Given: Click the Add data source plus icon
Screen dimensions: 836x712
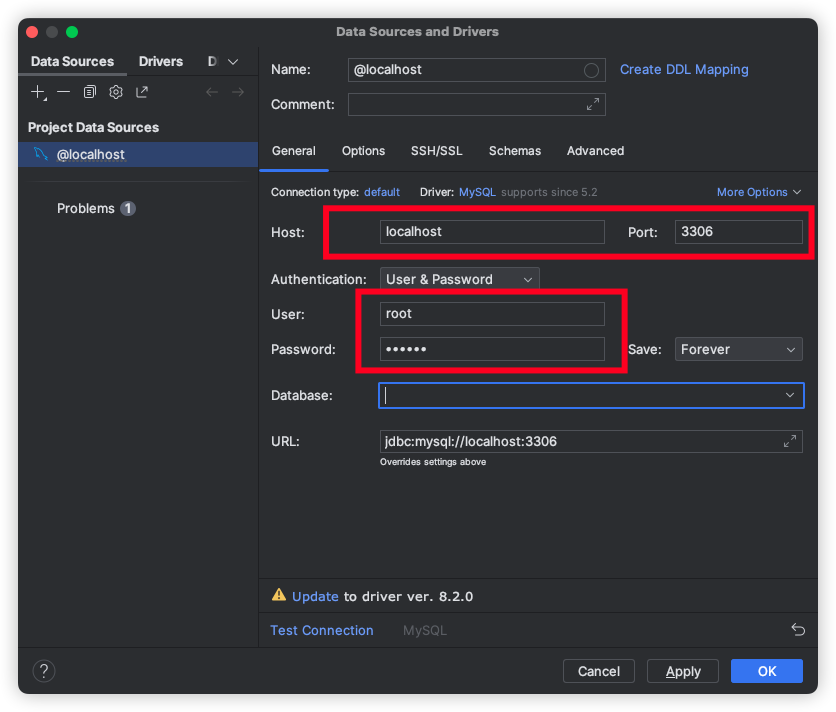Looking at the screenshot, I should pos(38,92).
